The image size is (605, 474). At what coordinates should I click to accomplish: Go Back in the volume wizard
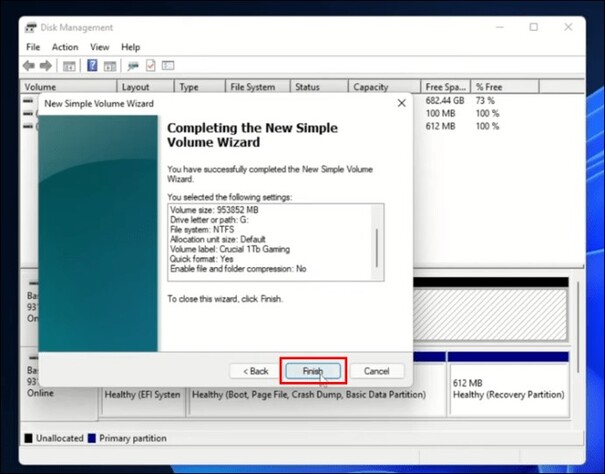(255, 371)
